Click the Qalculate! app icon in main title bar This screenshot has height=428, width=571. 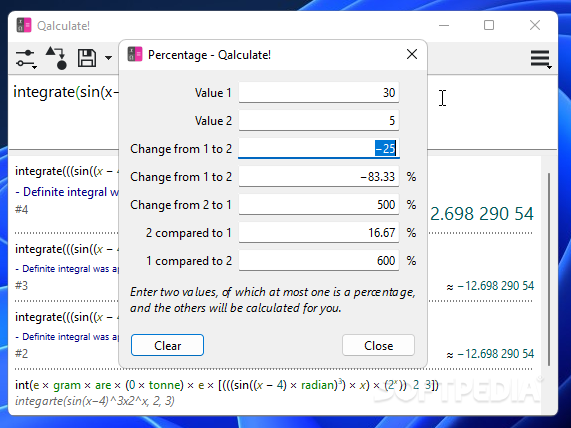pos(24,25)
